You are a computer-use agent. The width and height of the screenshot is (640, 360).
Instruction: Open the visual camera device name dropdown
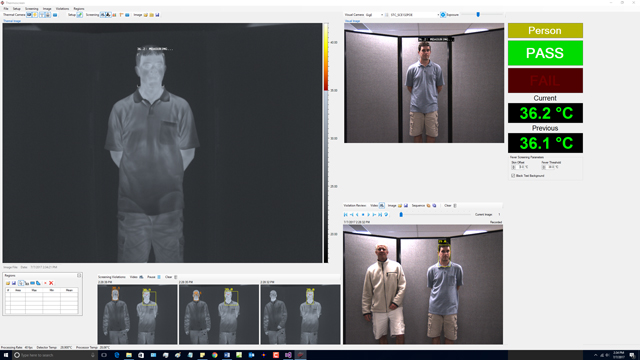click(x=415, y=15)
